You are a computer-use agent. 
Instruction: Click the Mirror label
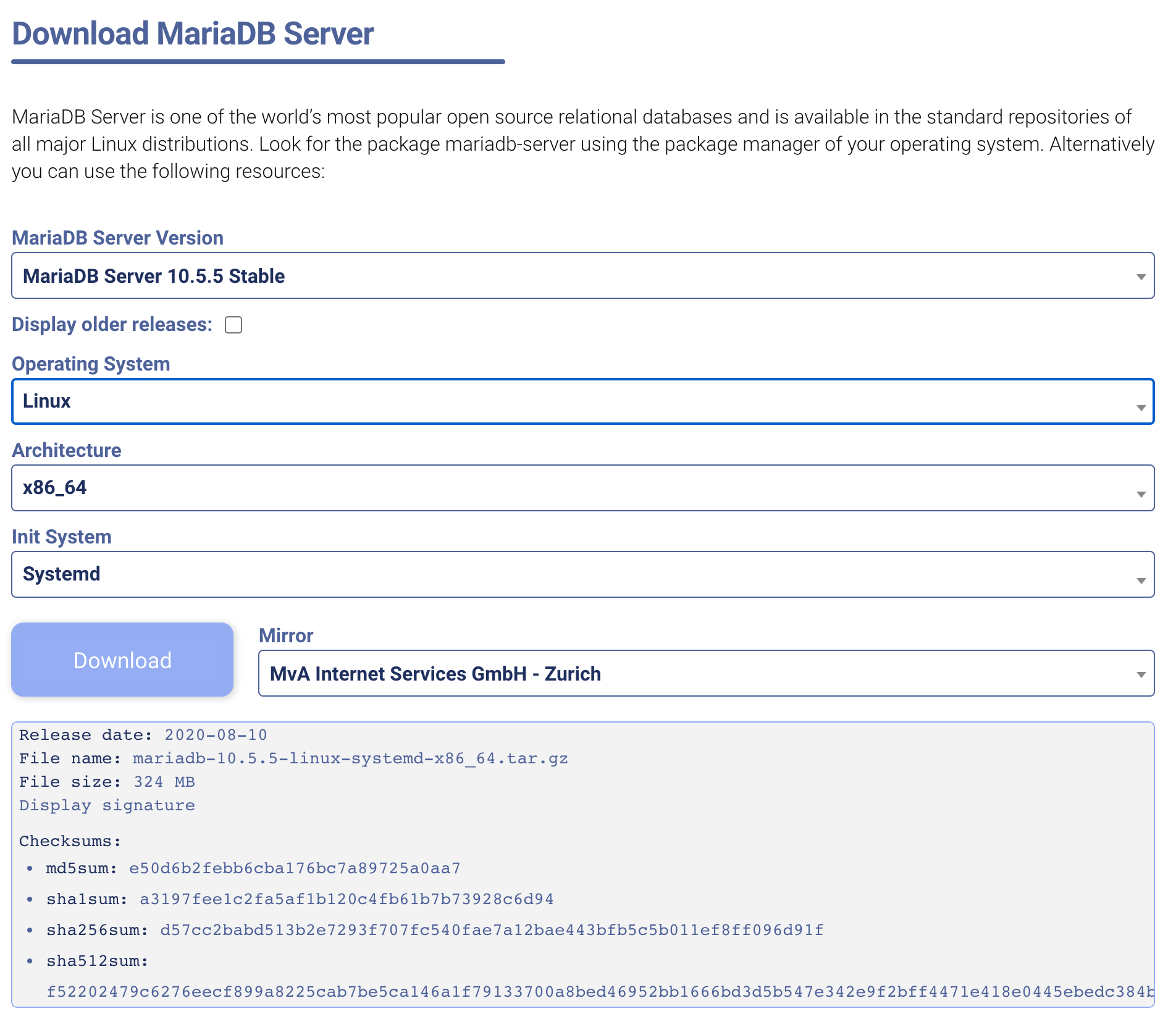pyautogui.click(x=286, y=635)
